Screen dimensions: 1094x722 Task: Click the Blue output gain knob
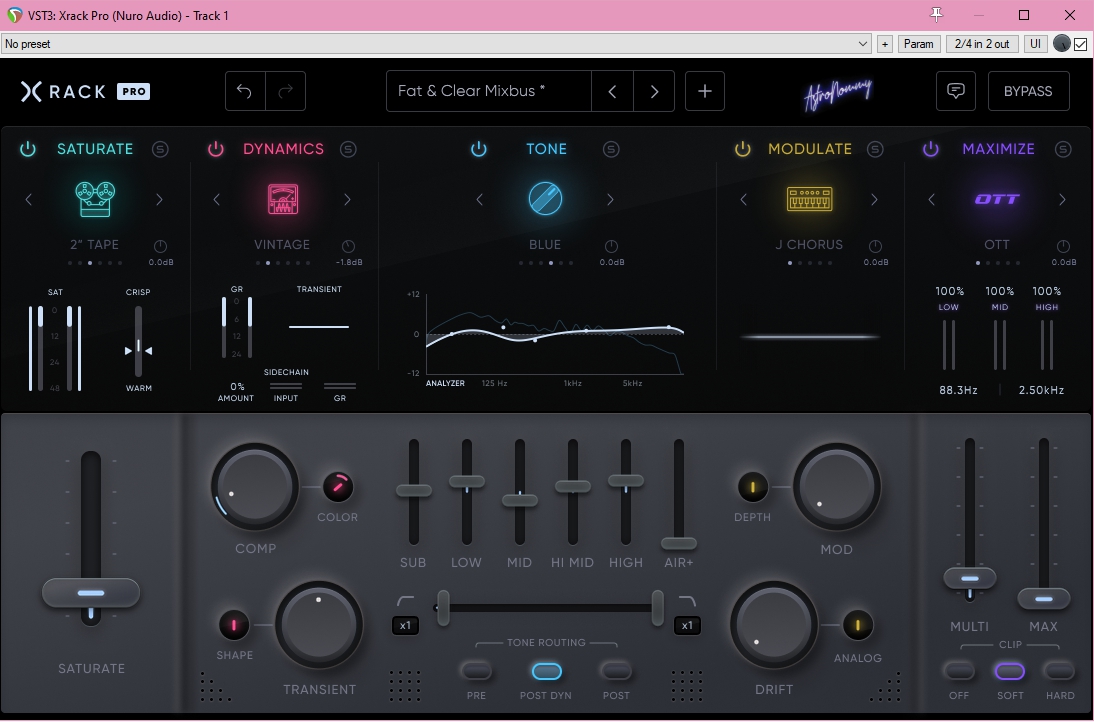click(x=611, y=246)
